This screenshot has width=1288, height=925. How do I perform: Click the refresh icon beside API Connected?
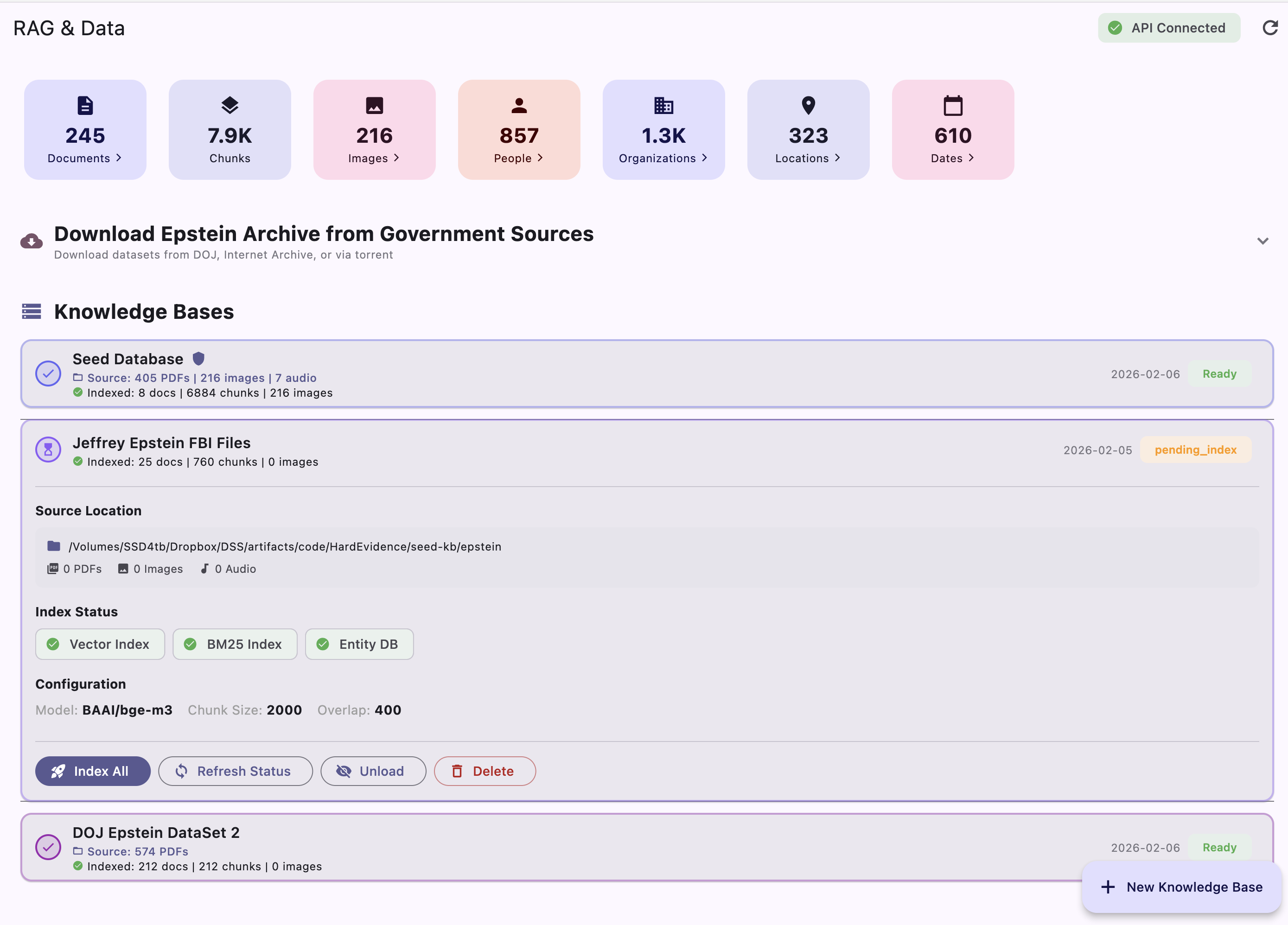[1270, 28]
